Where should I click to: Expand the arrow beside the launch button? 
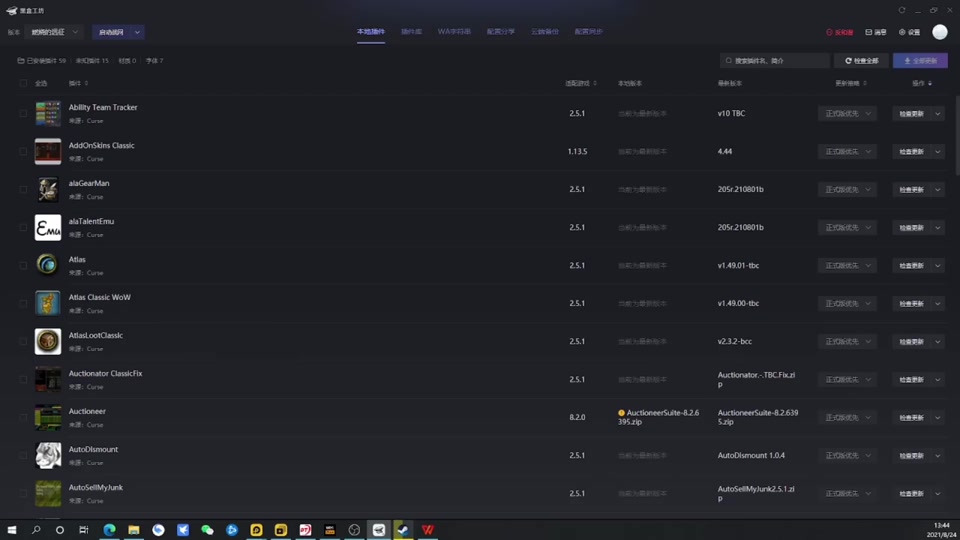tap(137, 32)
